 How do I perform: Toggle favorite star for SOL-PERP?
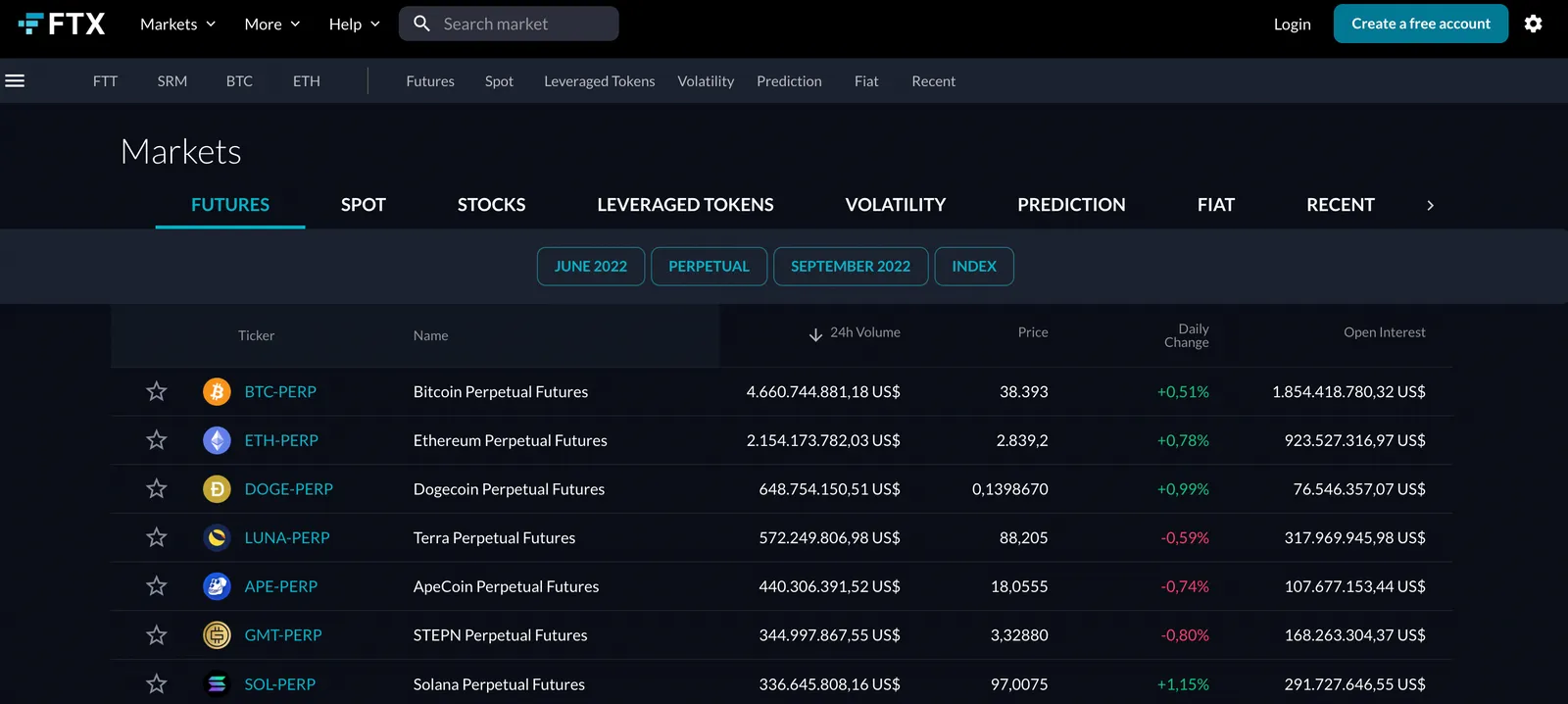157,683
